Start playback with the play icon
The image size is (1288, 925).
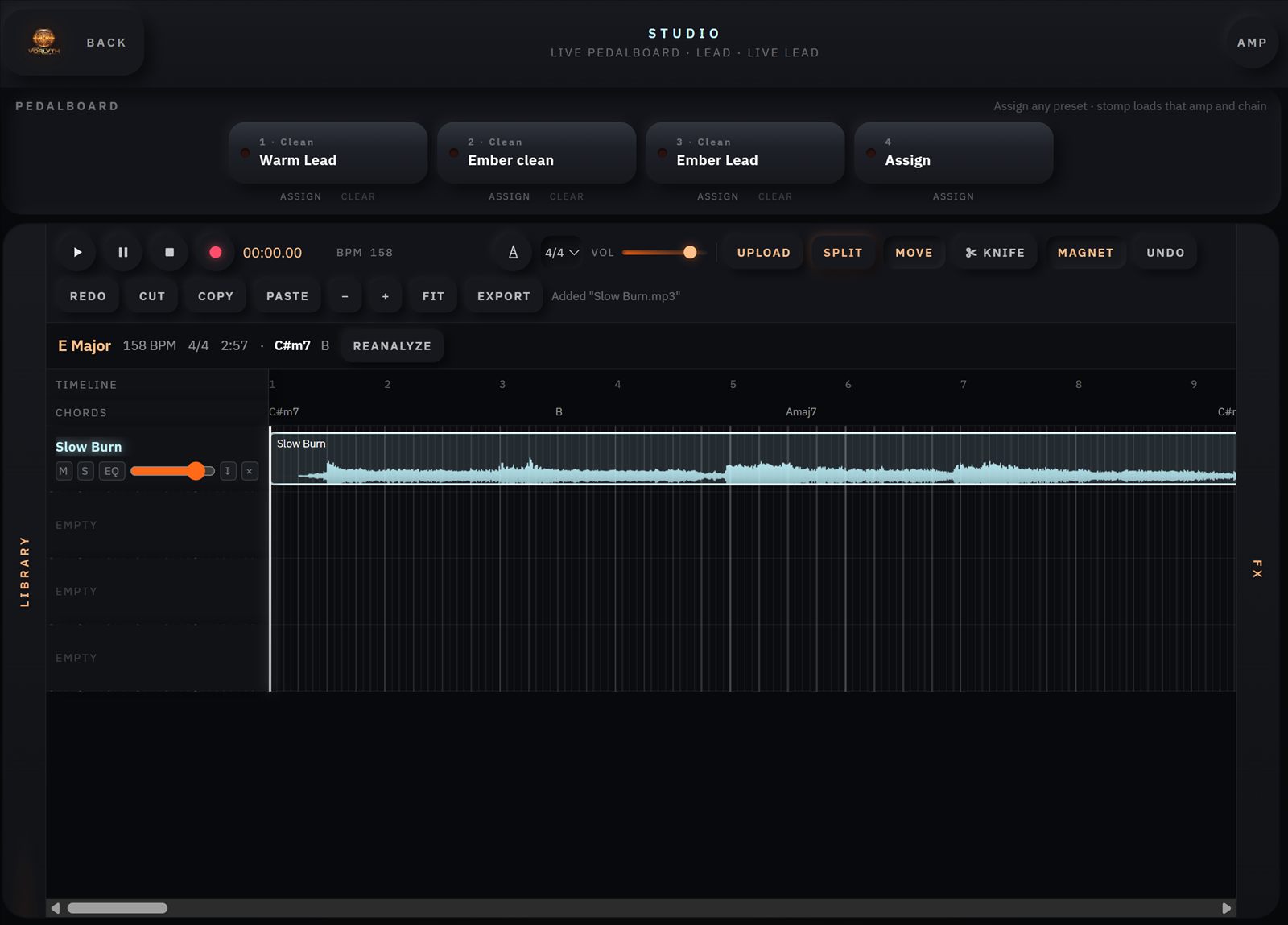[x=77, y=252]
